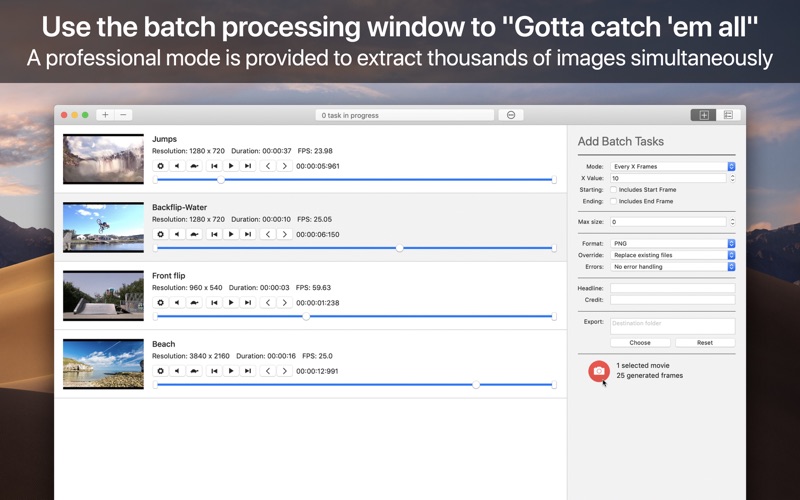Open the Override dropdown showing Replace existing files

tap(672, 255)
